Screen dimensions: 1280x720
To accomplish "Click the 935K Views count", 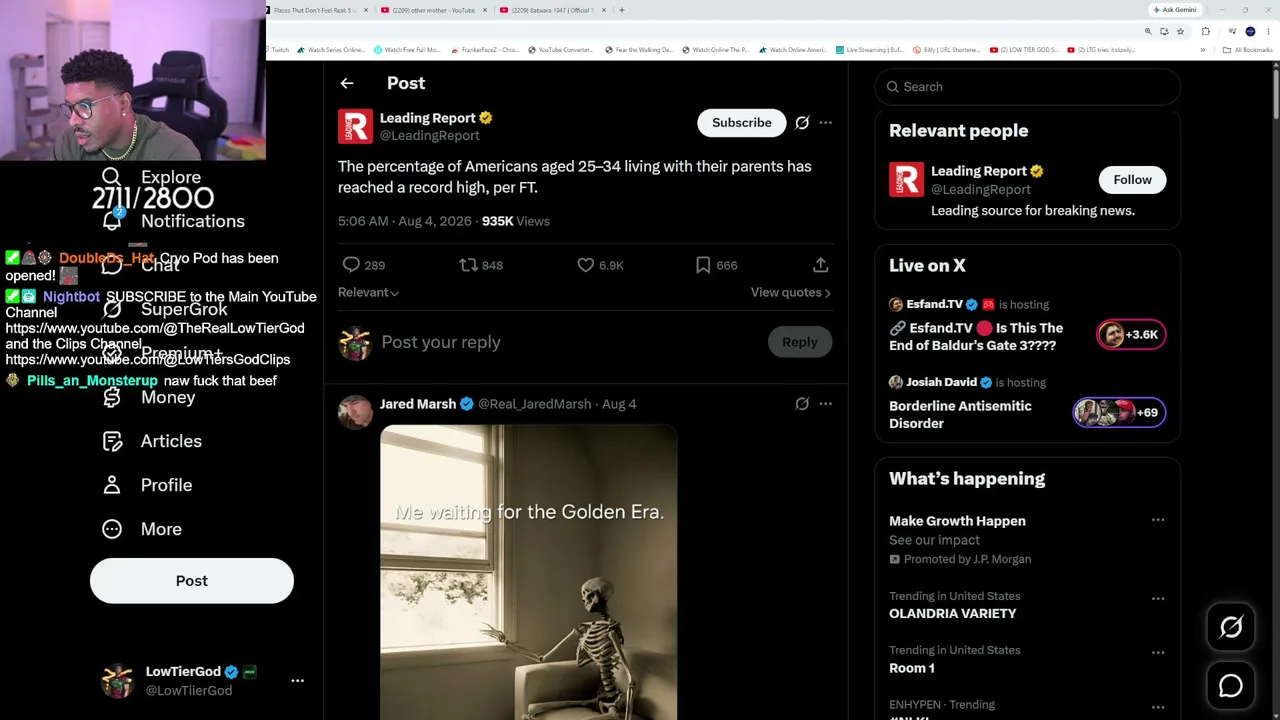I will (x=516, y=221).
